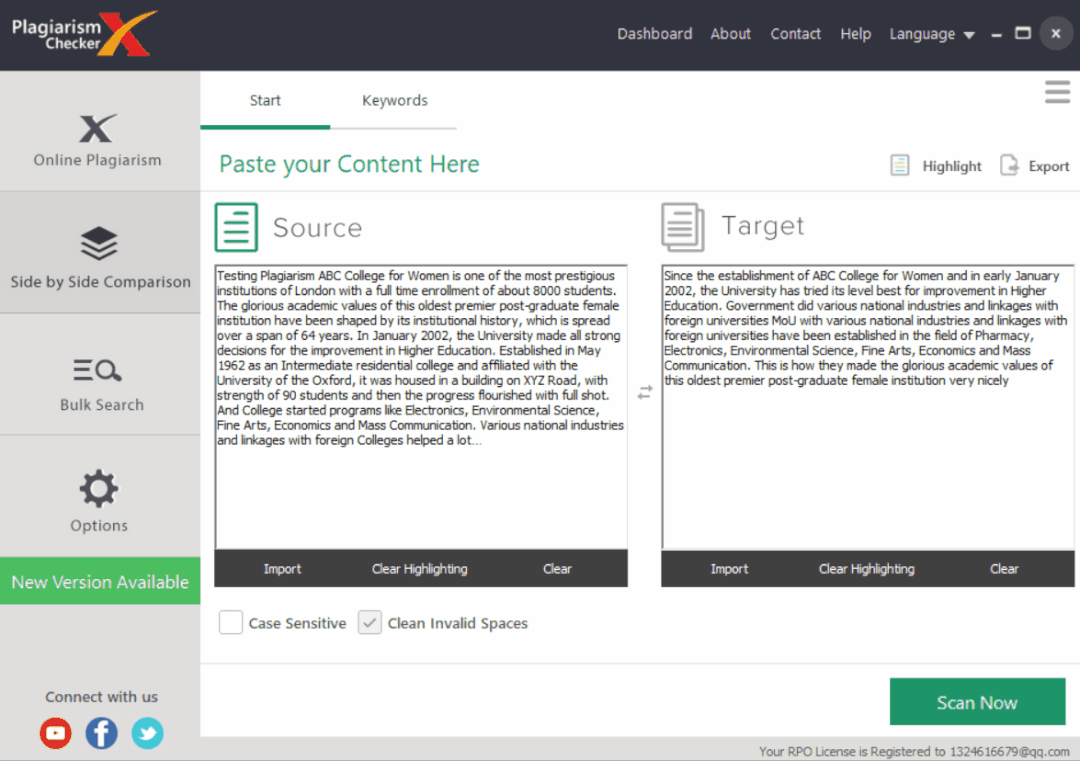Open the Dashboard menu item
The width and height of the screenshot is (1080, 761).
(654, 34)
